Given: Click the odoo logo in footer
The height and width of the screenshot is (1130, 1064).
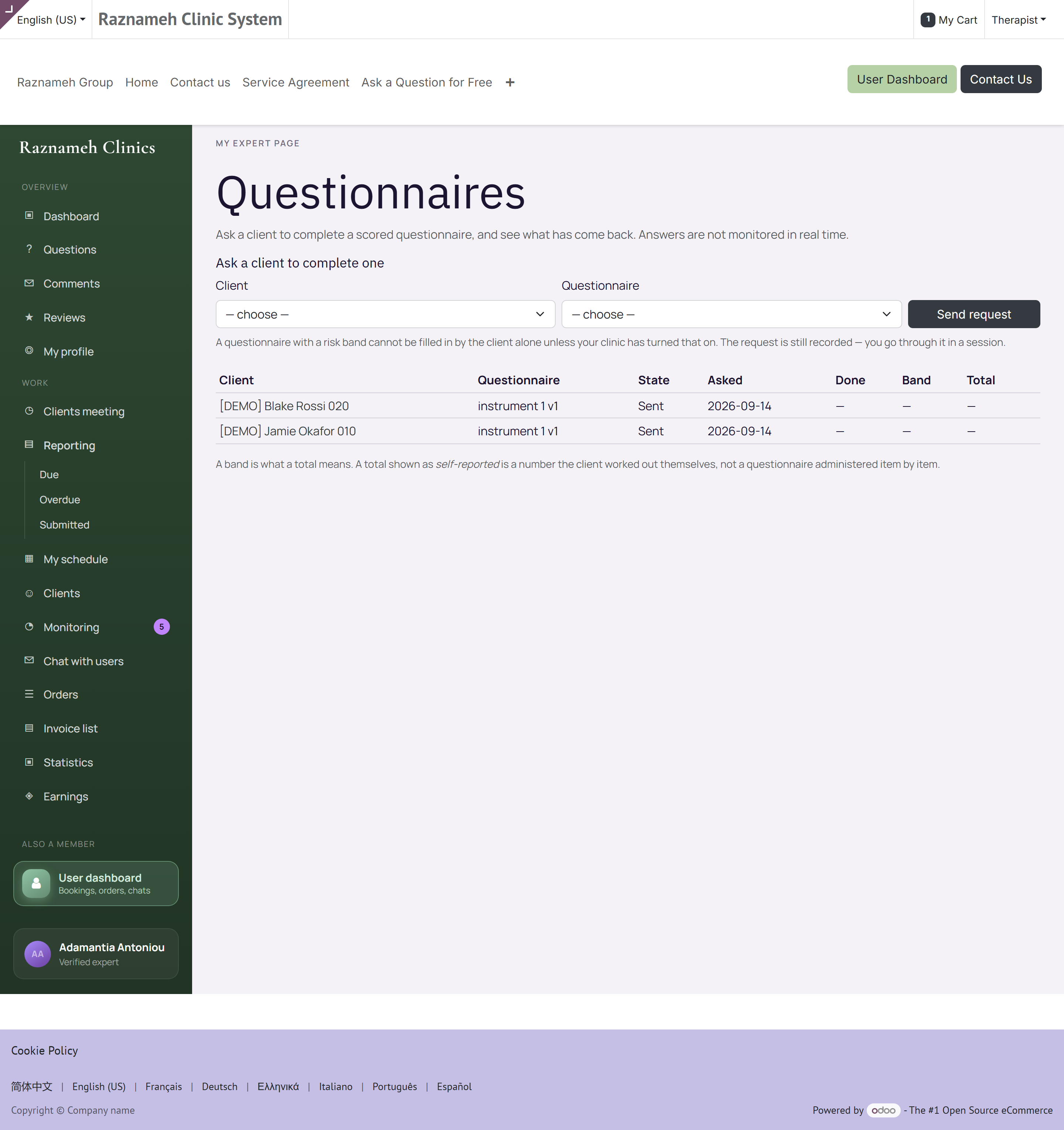Looking at the screenshot, I should click(883, 1110).
